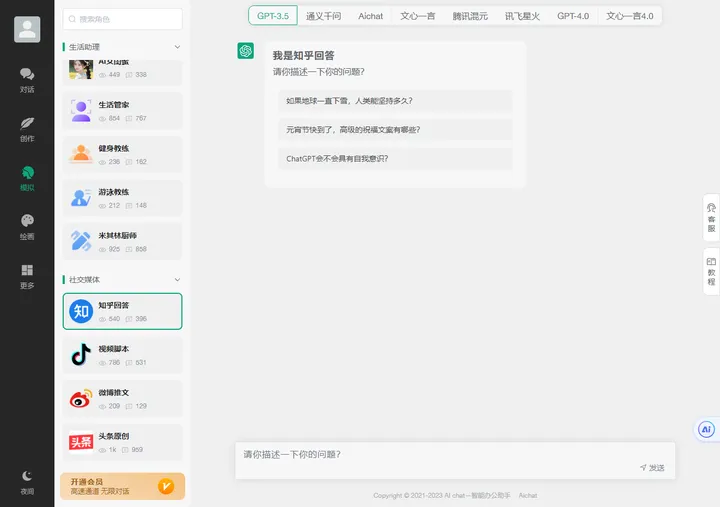
Task: Switch to the Aichat model tab
Action: tap(371, 16)
